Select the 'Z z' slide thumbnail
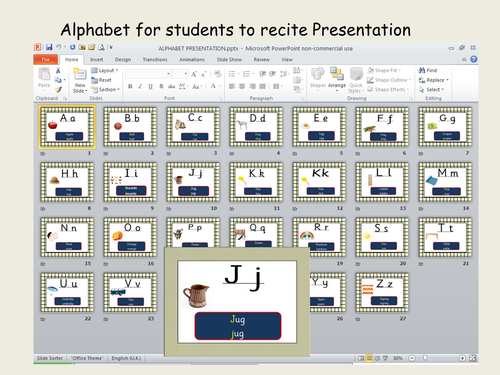 point(382,292)
